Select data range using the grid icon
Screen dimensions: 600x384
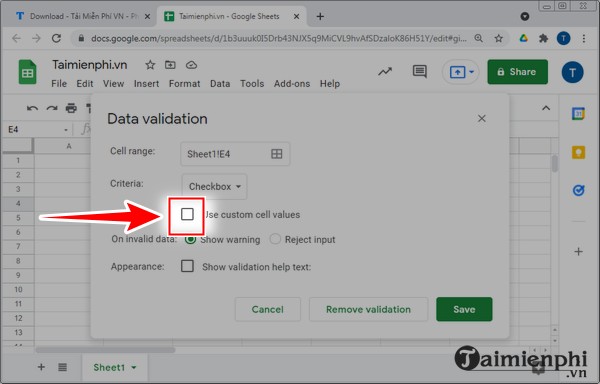(276, 154)
